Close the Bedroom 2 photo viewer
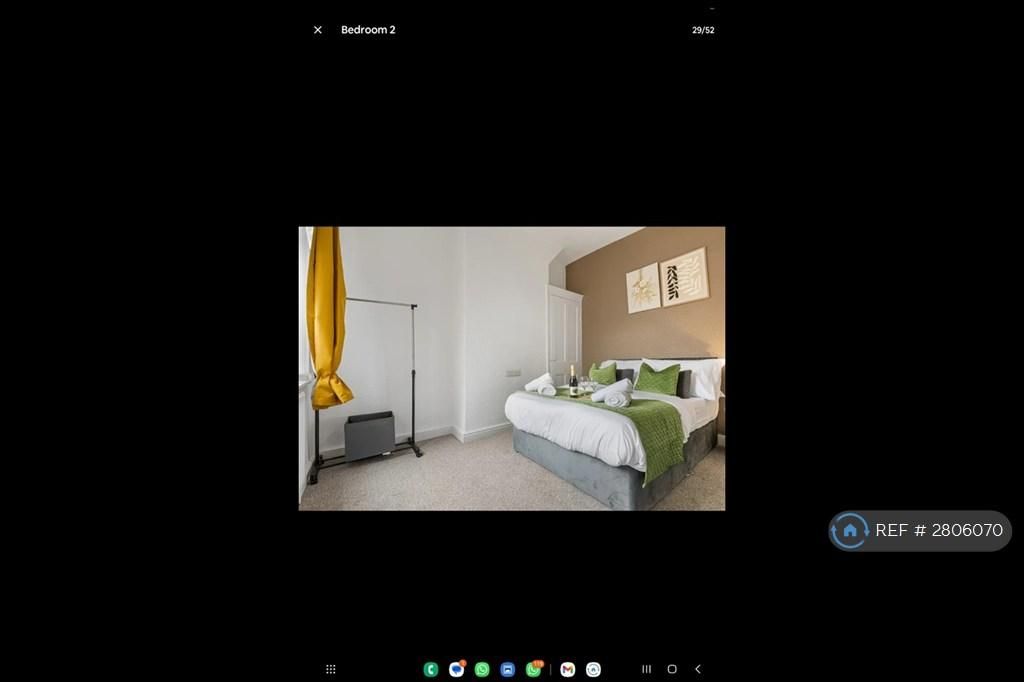Viewport: 1024px width, 682px height. (x=318, y=30)
